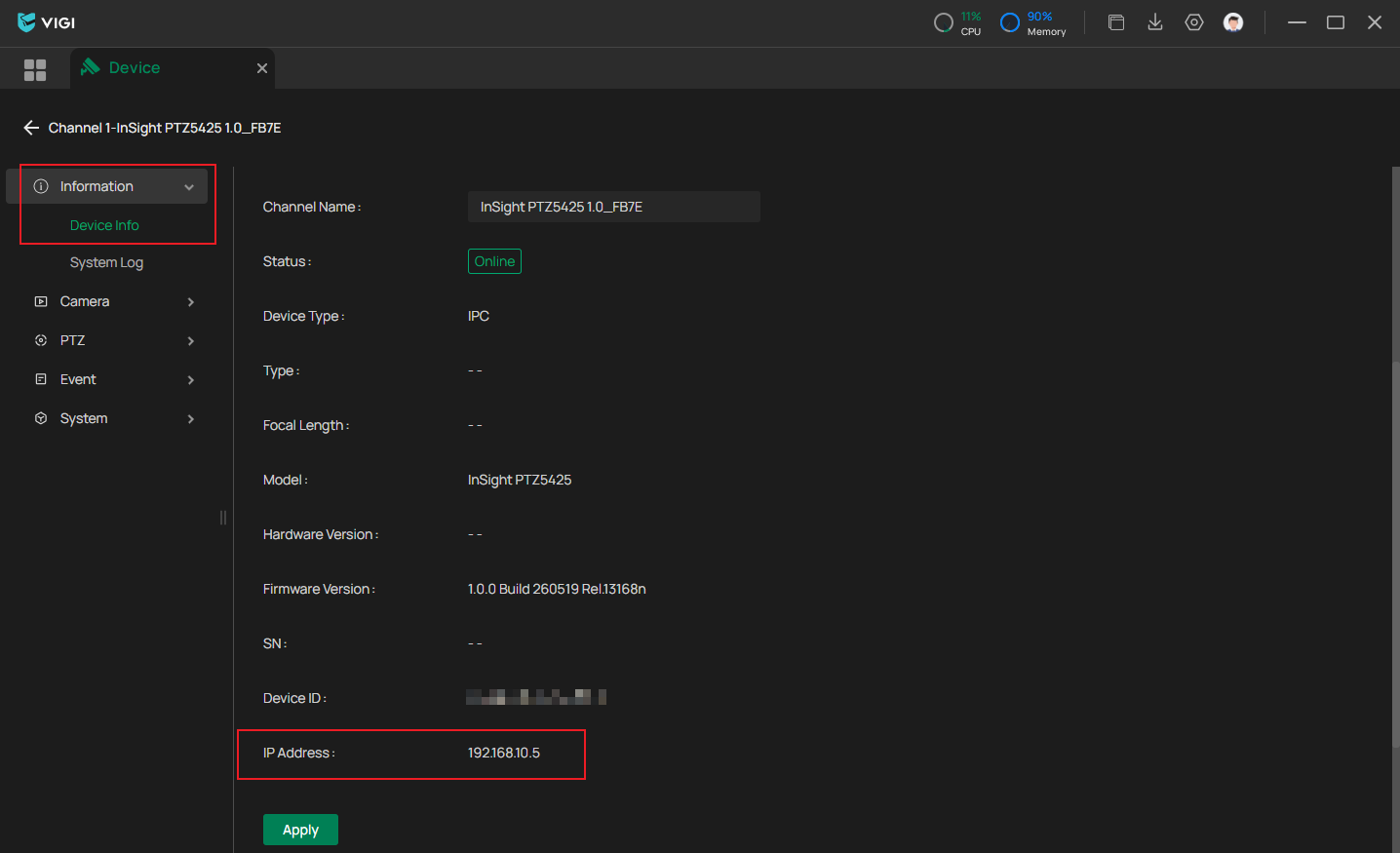Click the blurred Device ID value
The width and height of the screenshot is (1400, 853).
click(536, 697)
